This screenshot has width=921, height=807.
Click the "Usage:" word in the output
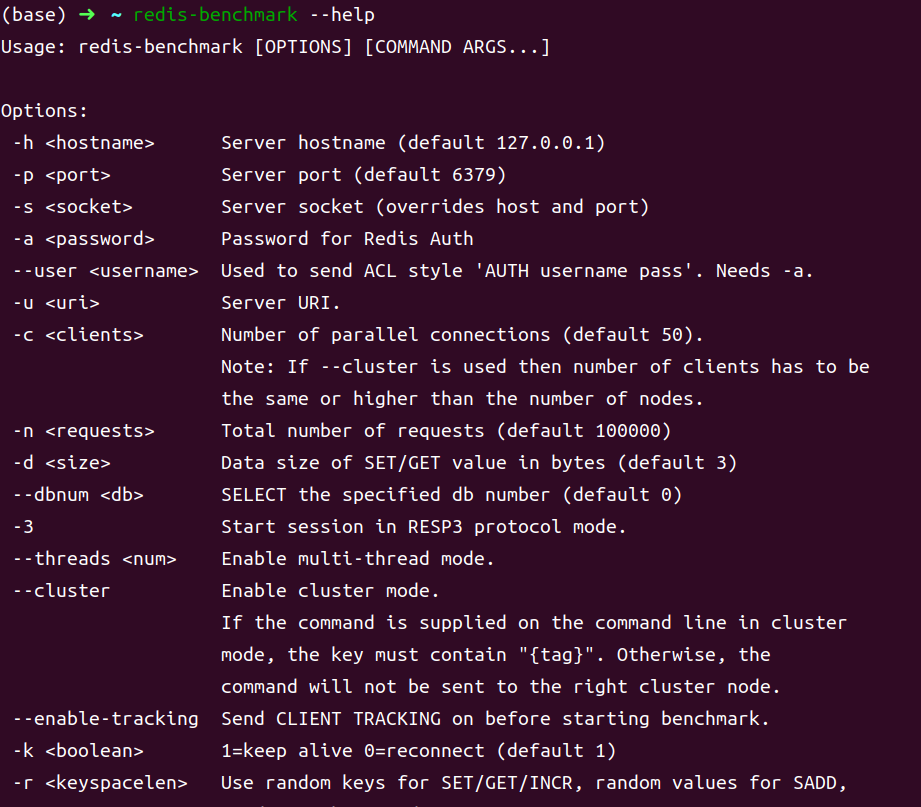tap(34, 47)
